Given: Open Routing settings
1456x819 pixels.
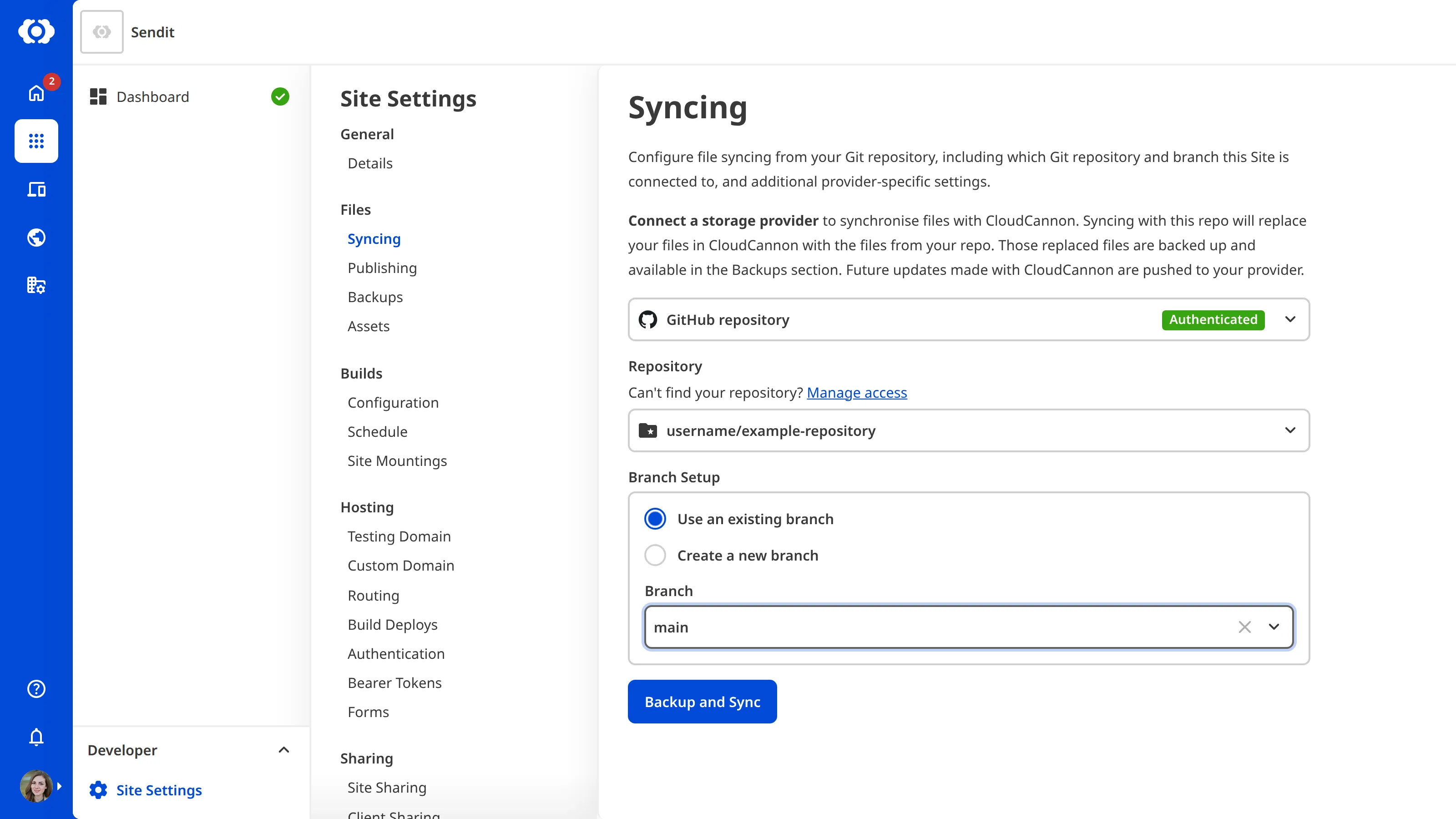Looking at the screenshot, I should click(374, 596).
